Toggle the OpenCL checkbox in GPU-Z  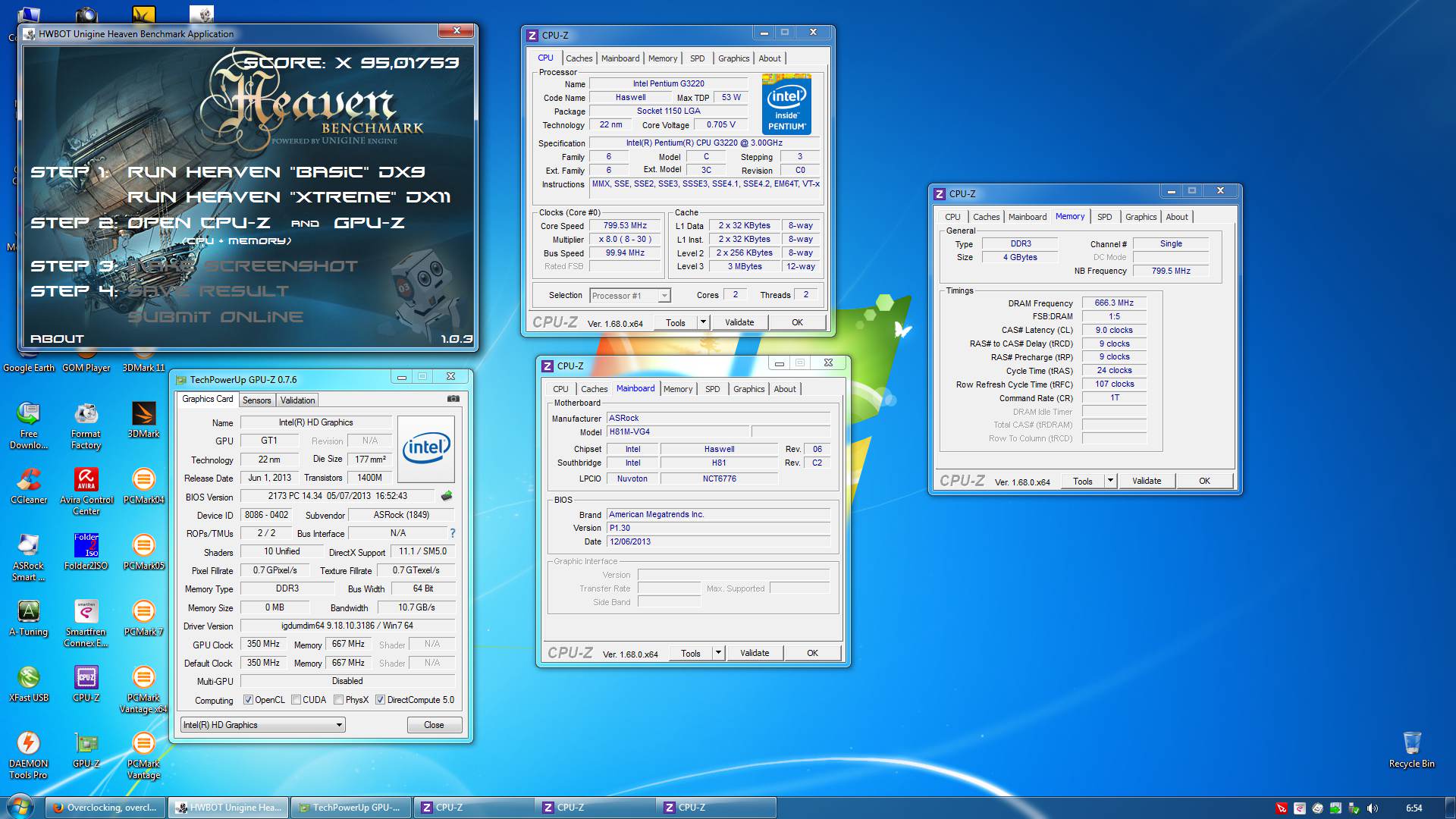tap(248, 700)
